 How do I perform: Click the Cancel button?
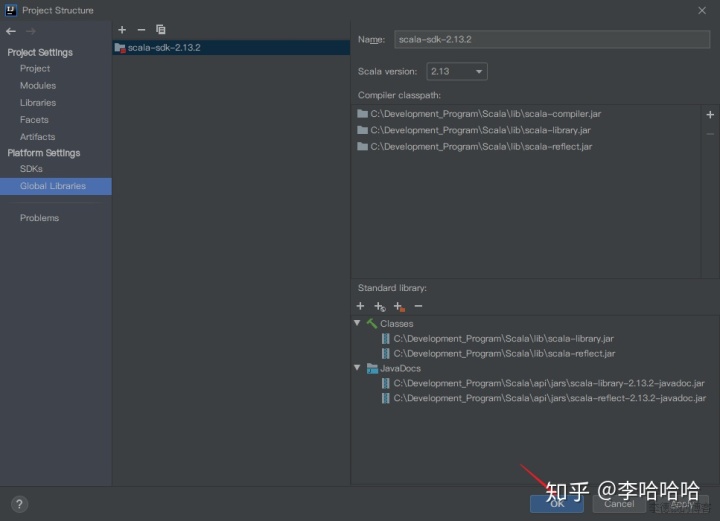tap(619, 504)
